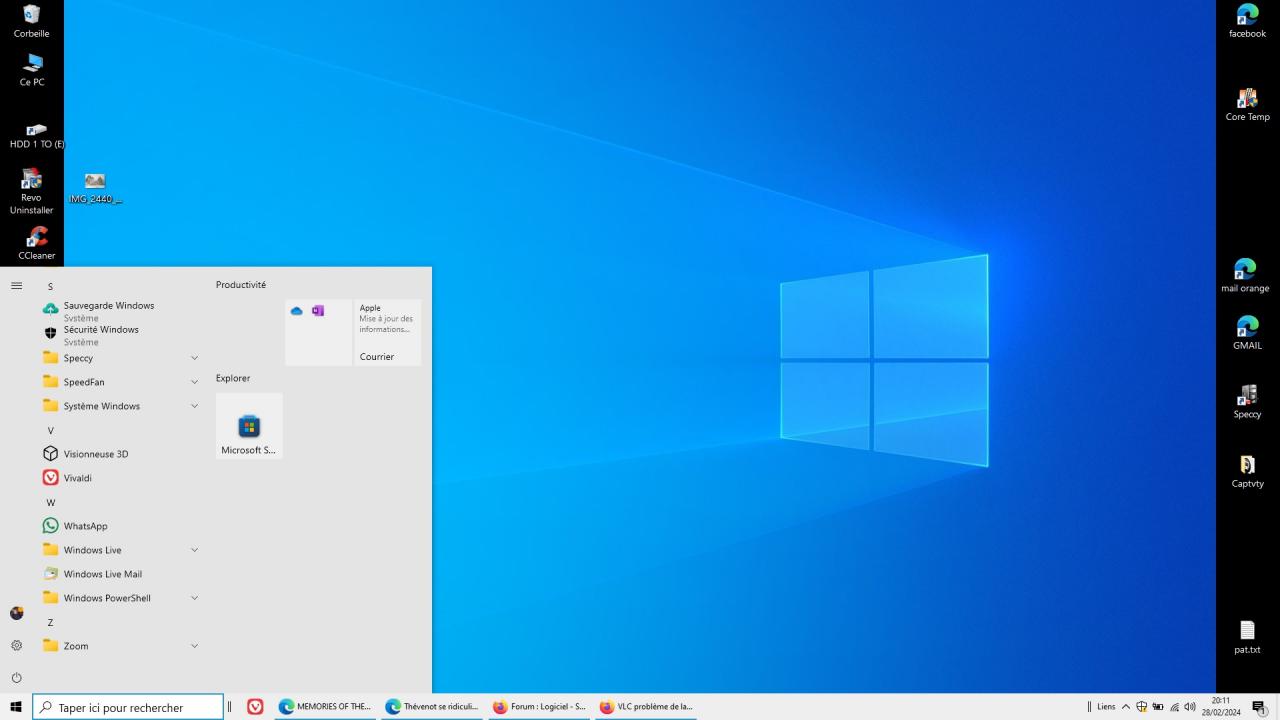Open the Courrier mail live tile
The height and width of the screenshot is (720, 1280).
[387, 332]
